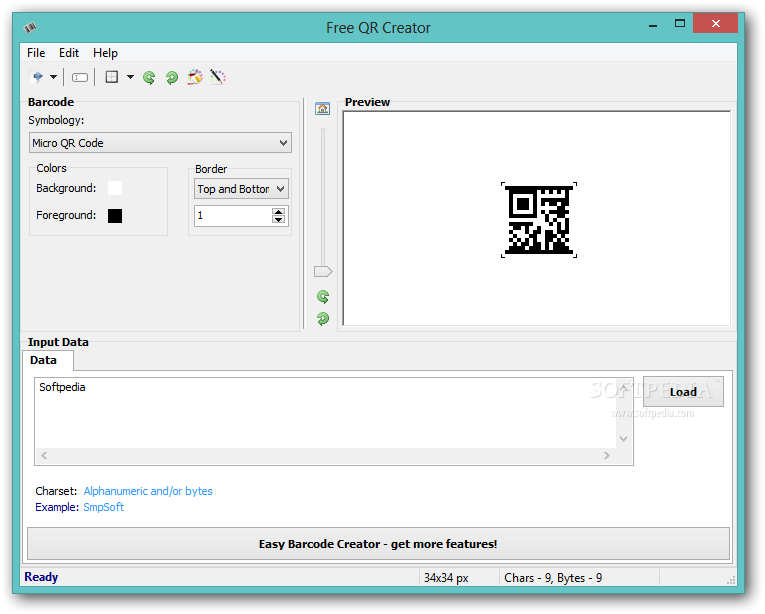Image resolution: width=765 pixels, height=614 pixels.
Task: Click the zoom slider thumb
Action: pyautogui.click(x=323, y=271)
